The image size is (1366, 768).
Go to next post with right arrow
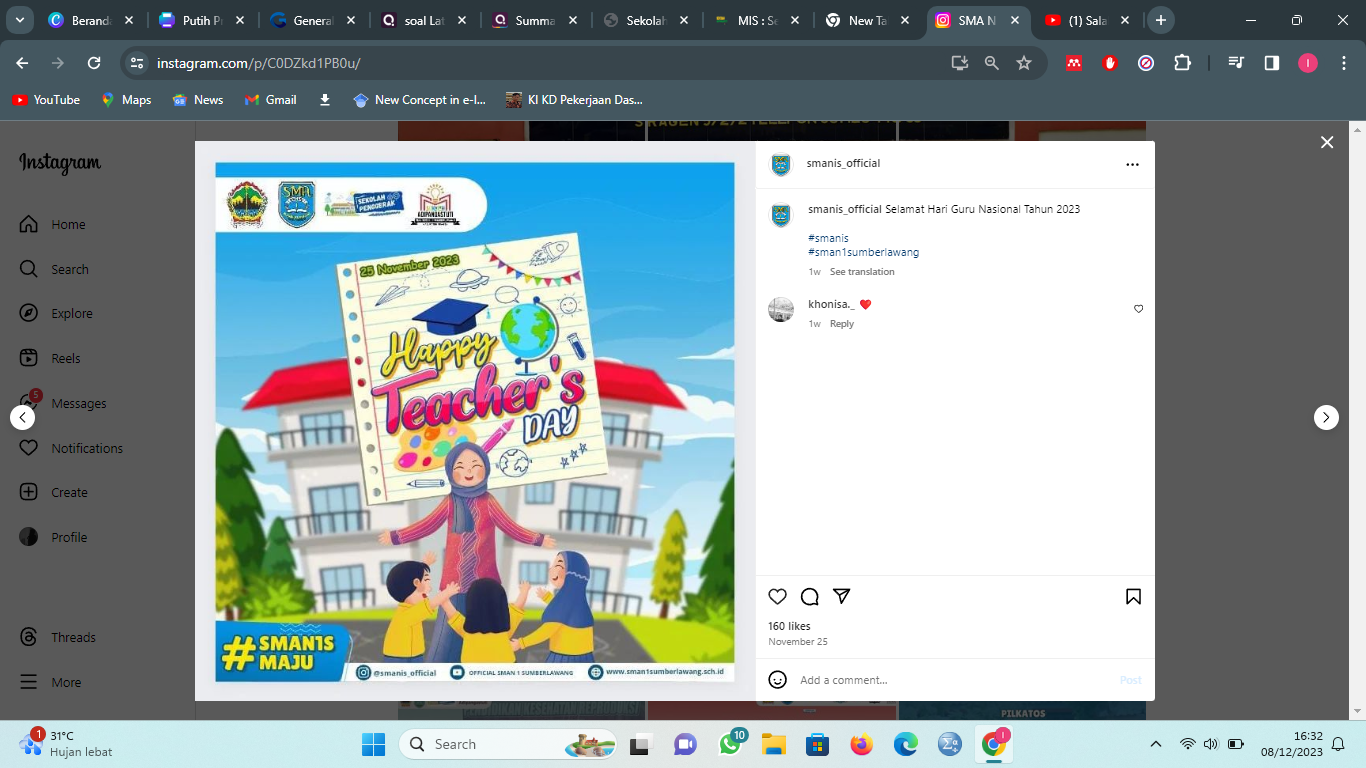1326,417
